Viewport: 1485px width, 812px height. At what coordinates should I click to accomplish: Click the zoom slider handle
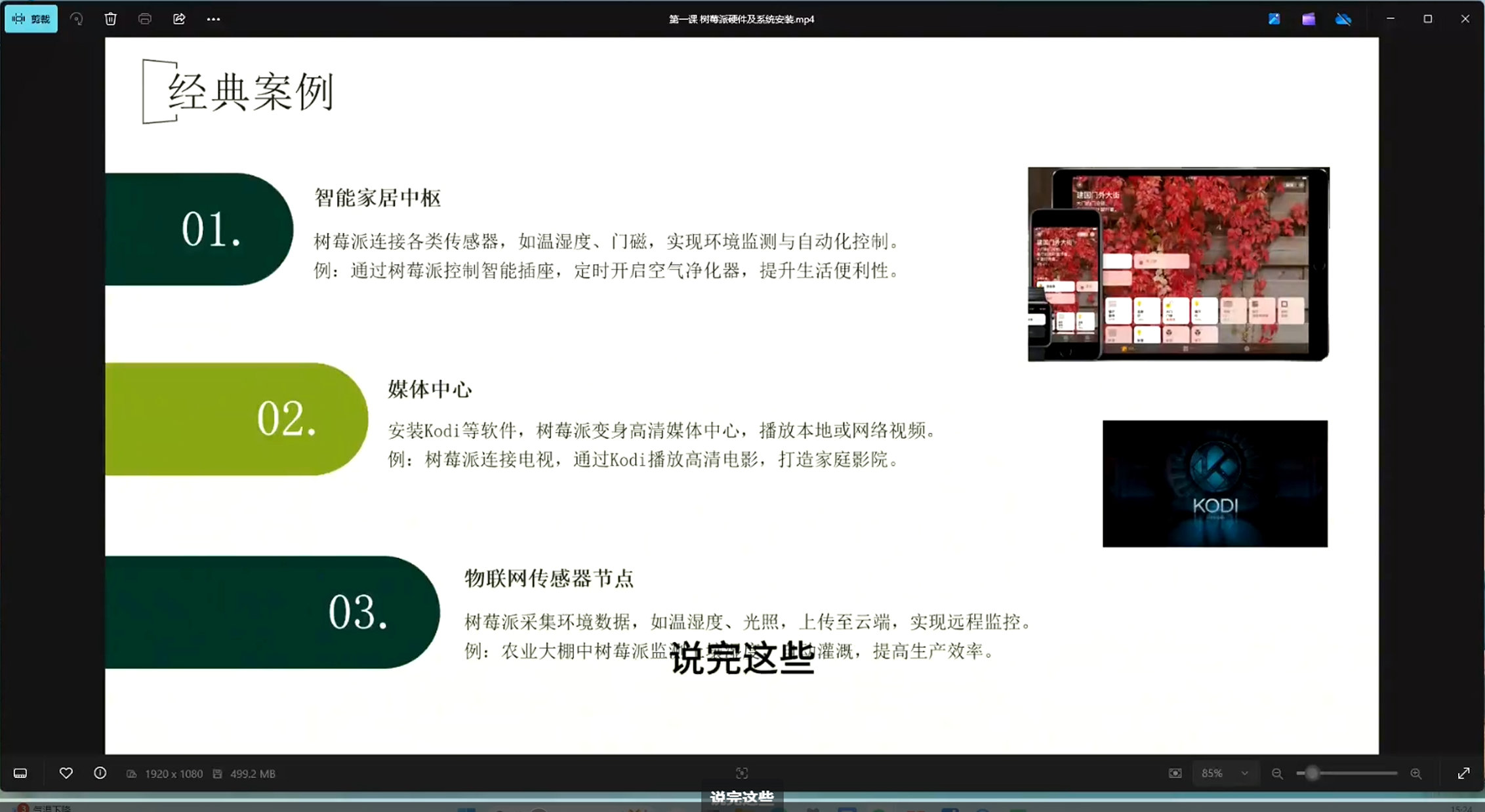(1311, 773)
